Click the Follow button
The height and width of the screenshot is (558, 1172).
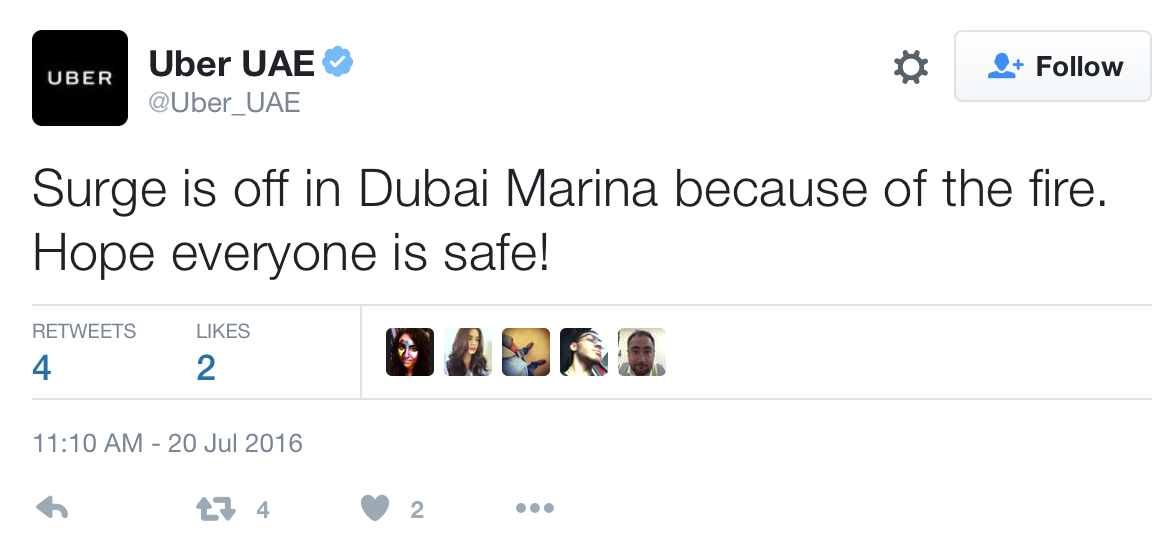[x=1053, y=66]
